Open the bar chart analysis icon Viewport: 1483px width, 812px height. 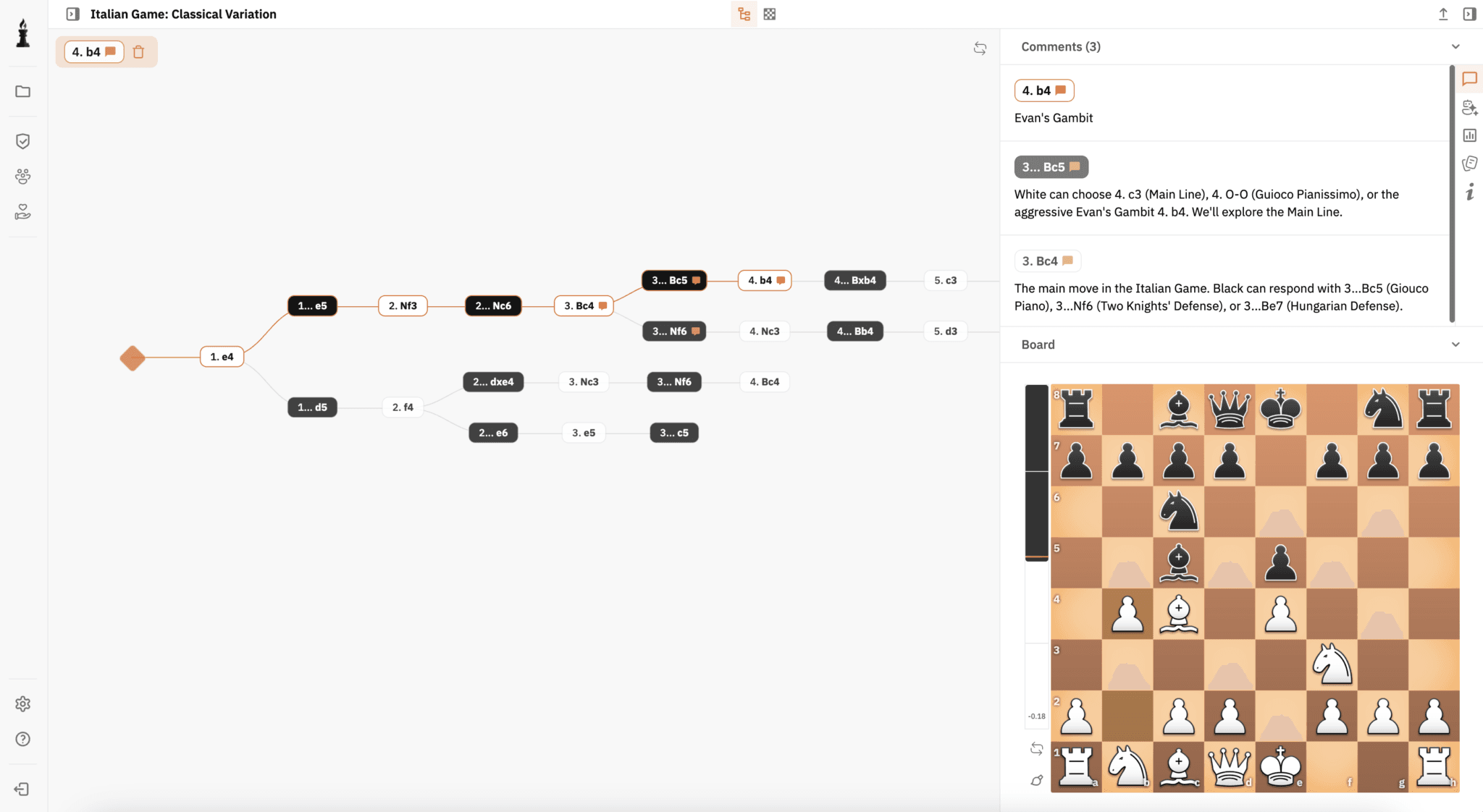pyautogui.click(x=1469, y=135)
